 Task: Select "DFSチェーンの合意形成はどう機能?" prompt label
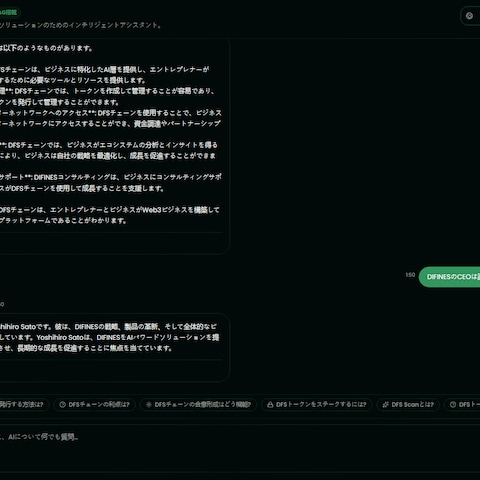tap(203, 404)
